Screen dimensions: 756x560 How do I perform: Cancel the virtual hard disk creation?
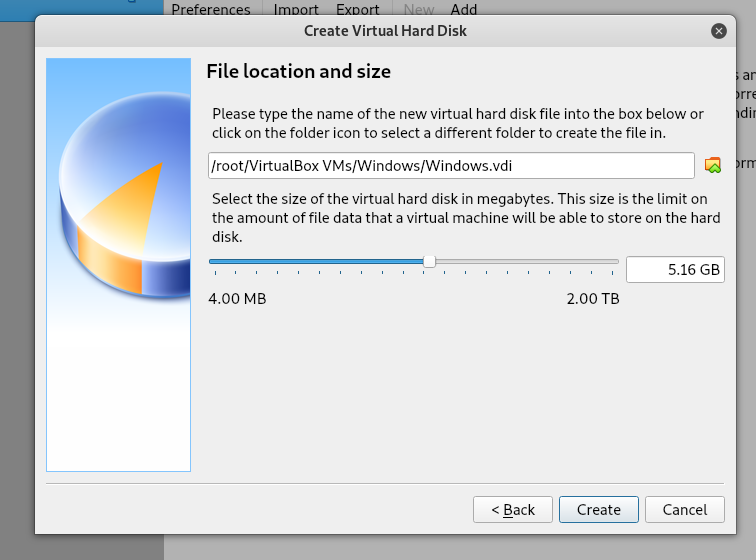pos(685,509)
